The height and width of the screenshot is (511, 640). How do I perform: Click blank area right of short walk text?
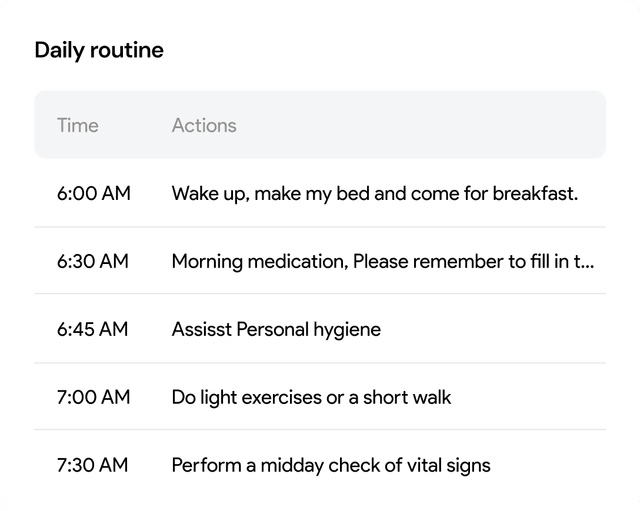click(529, 398)
